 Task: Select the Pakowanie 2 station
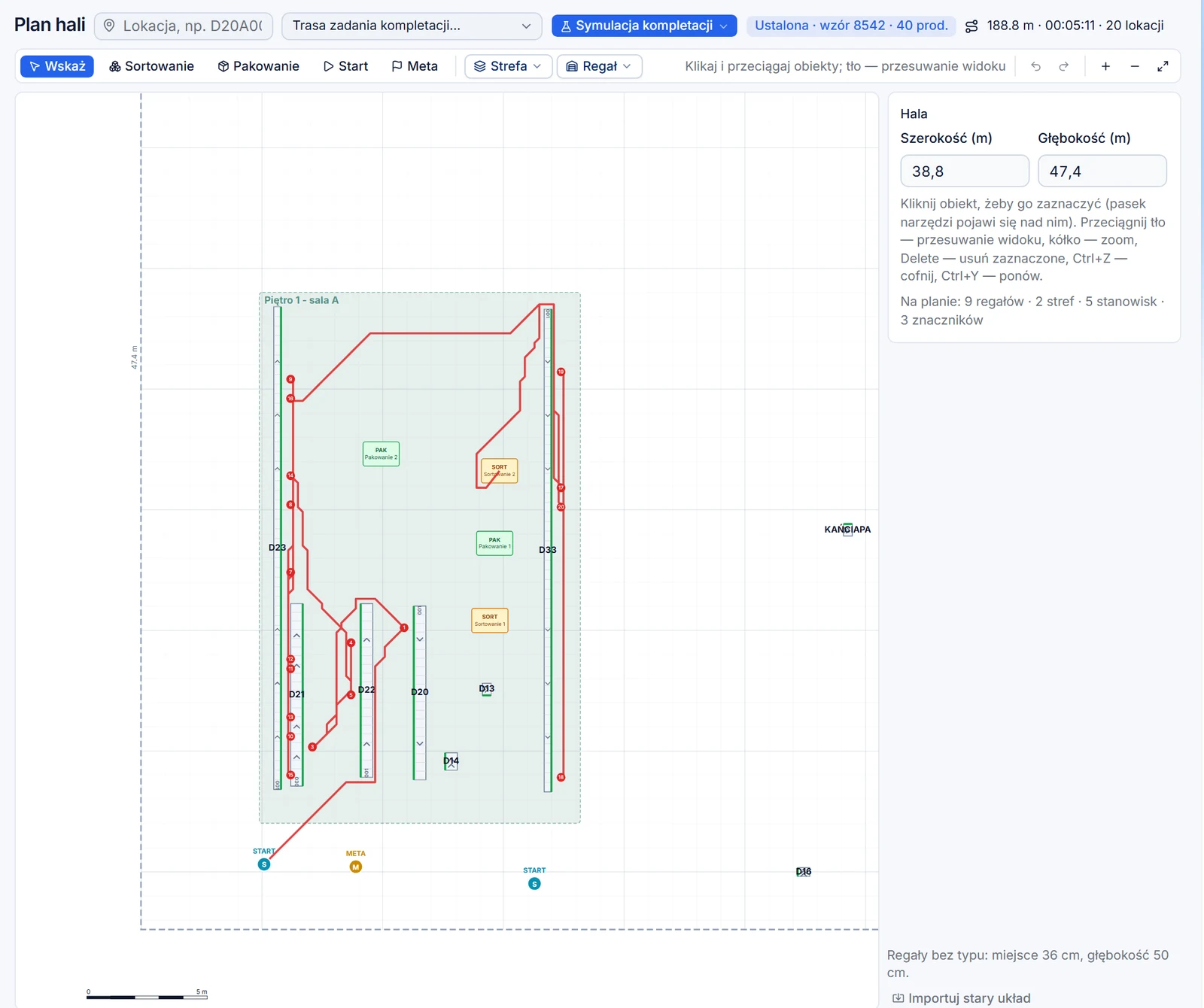[x=381, y=454]
